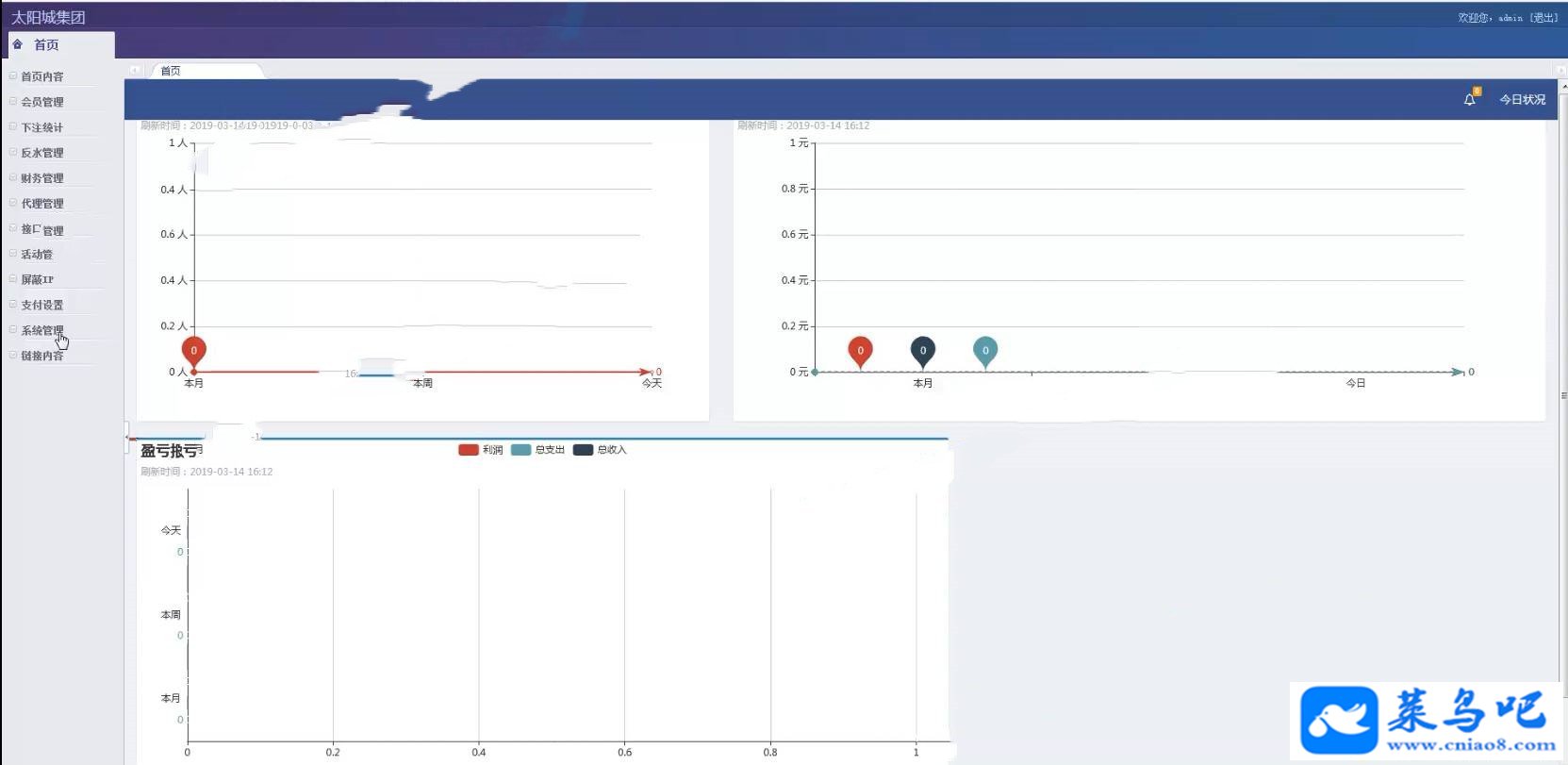1568x765 pixels.
Task: Click the 退出 logout link
Action: [1544, 18]
